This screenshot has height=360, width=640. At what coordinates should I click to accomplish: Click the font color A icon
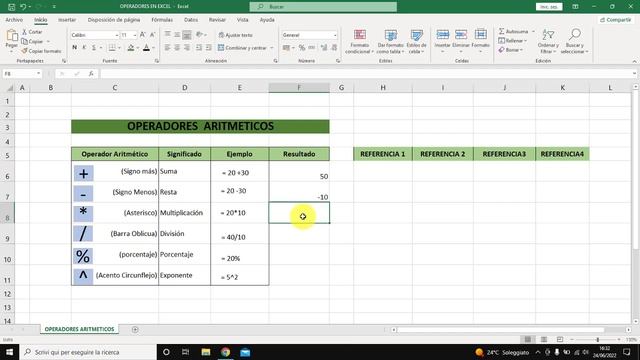click(x=147, y=48)
